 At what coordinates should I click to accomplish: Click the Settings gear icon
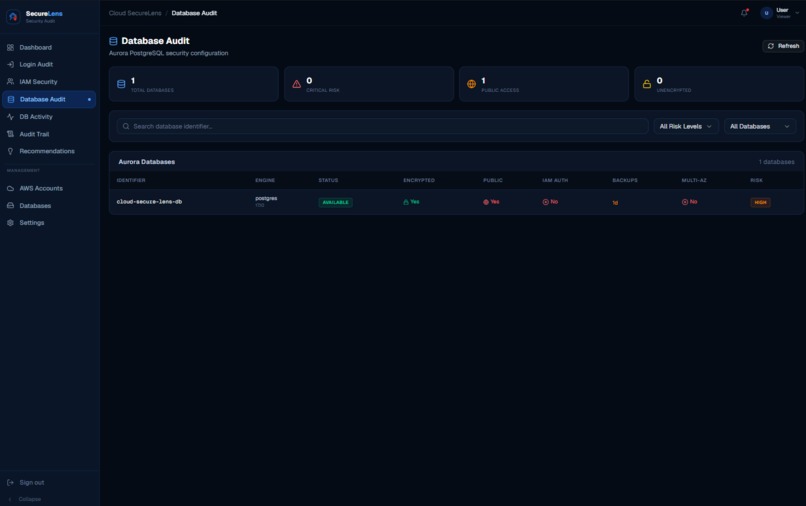(10, 223)
